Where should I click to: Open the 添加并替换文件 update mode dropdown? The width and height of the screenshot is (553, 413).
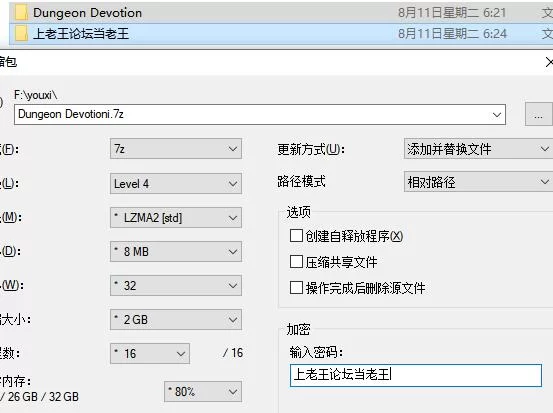pyautogui.click(x=479, y=148)
